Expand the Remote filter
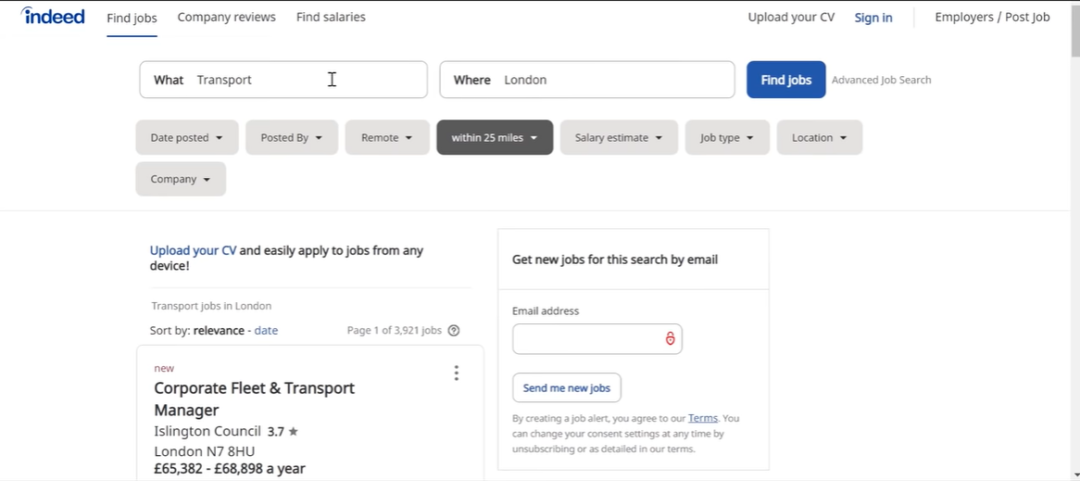The width and height of the screenshot is (1080, 481). click(387, 138)
